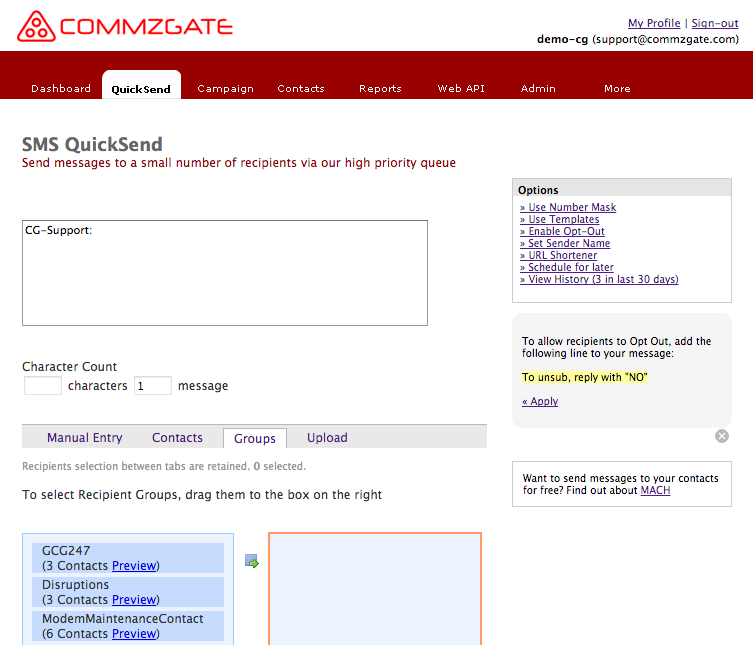Switch to Contacts recipients tab
The width and height of the screenshot is (753, 645).
pos(177,438)
